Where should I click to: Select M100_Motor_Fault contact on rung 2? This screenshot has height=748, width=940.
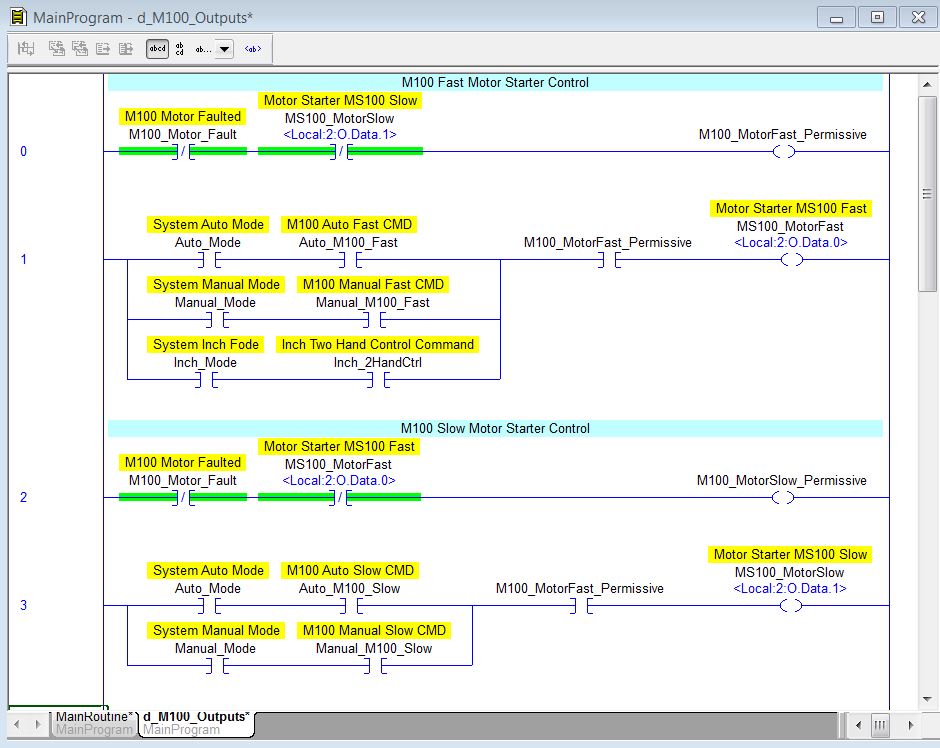[x=183, y=497]
